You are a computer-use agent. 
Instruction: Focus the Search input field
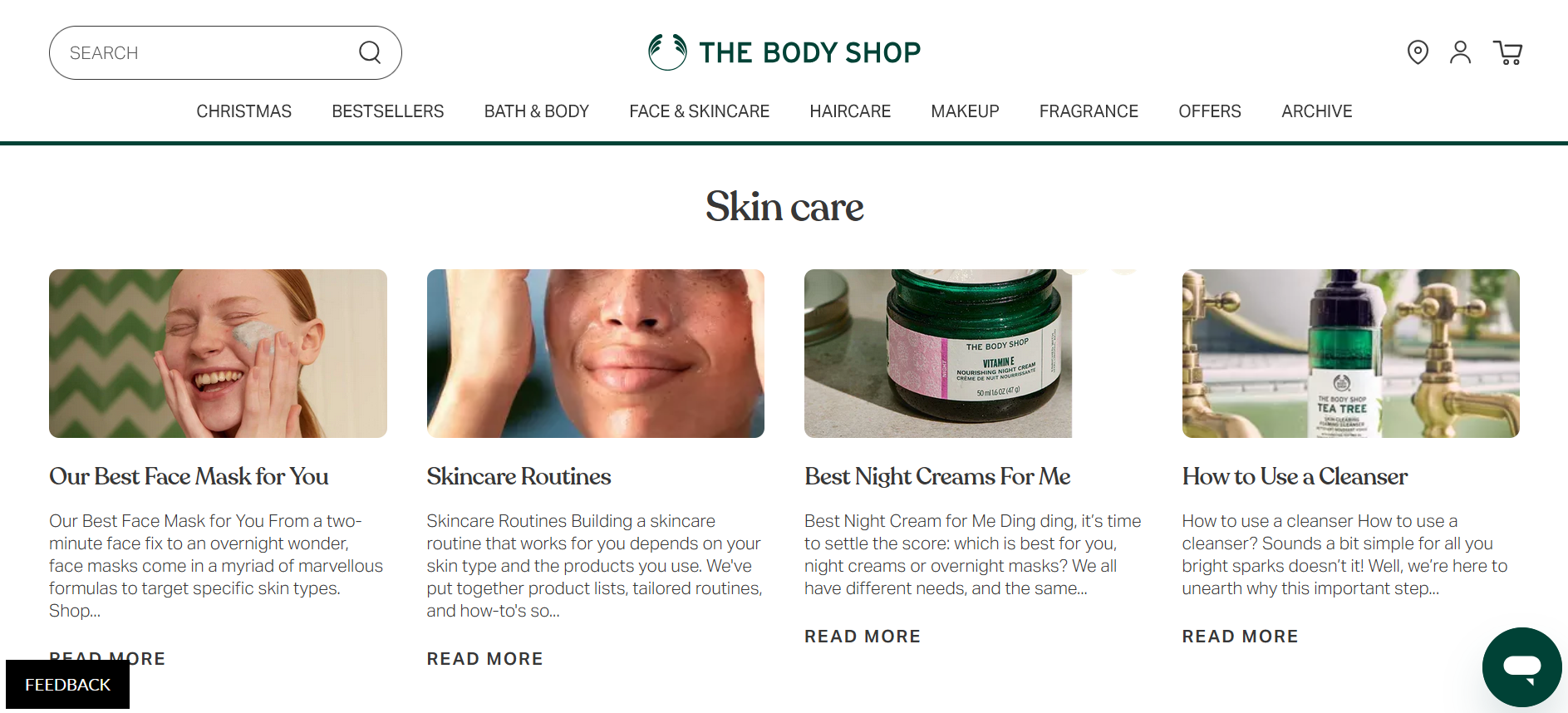[225, 52]
